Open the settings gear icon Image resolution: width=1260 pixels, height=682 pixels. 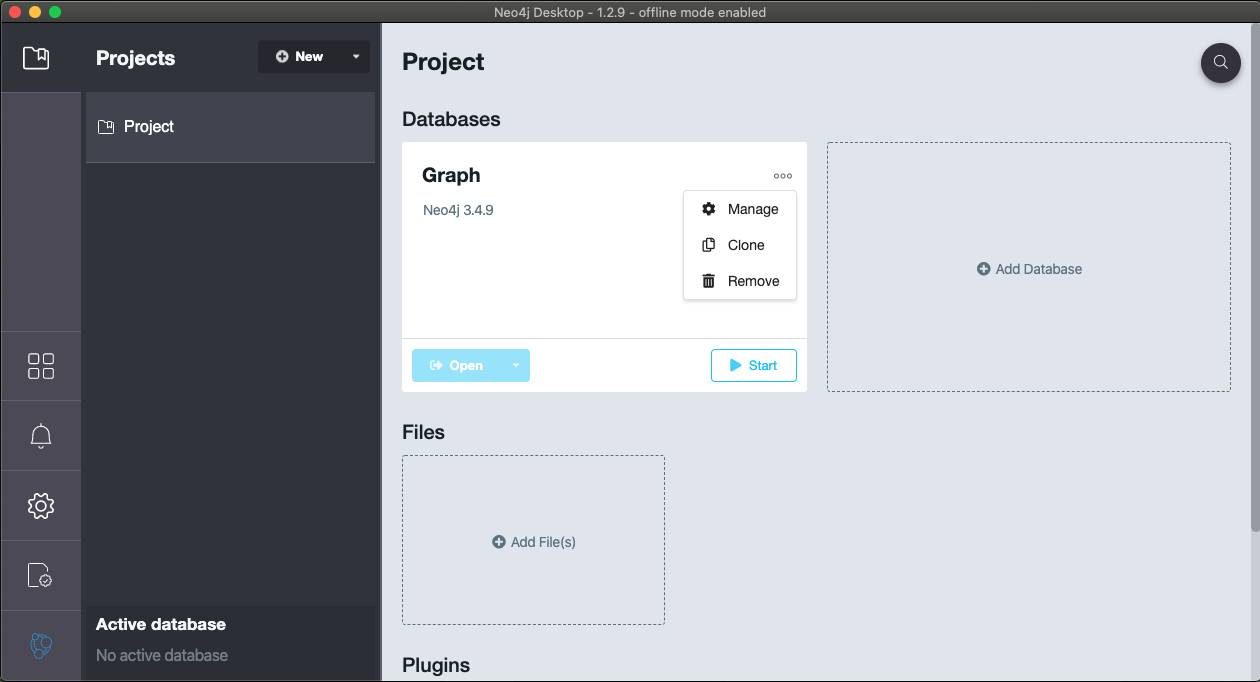[x=41, y=506]
